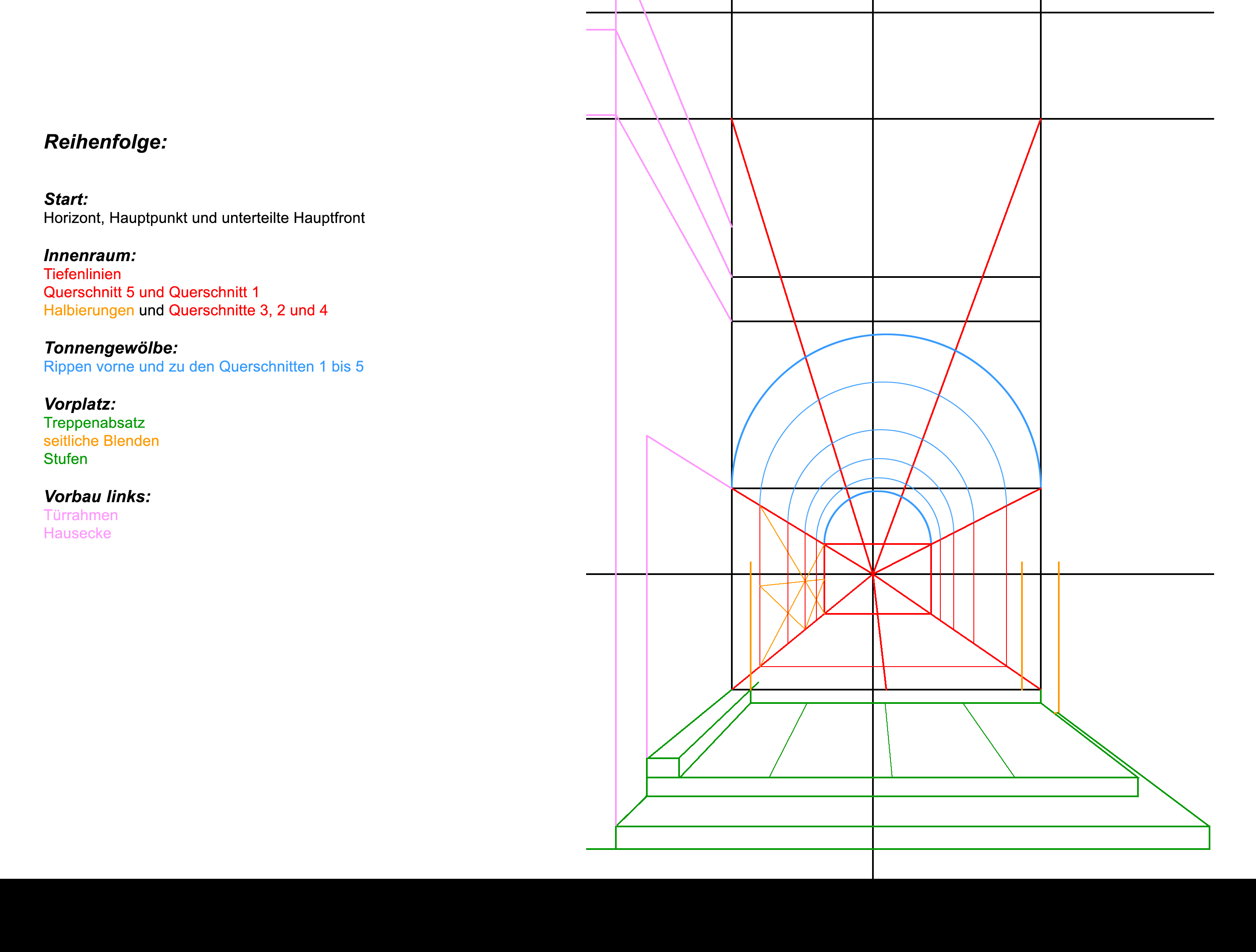The image size is (1256, 952).
Task: Click the pink 'Hausecke' label
Action: click(77, 534)
